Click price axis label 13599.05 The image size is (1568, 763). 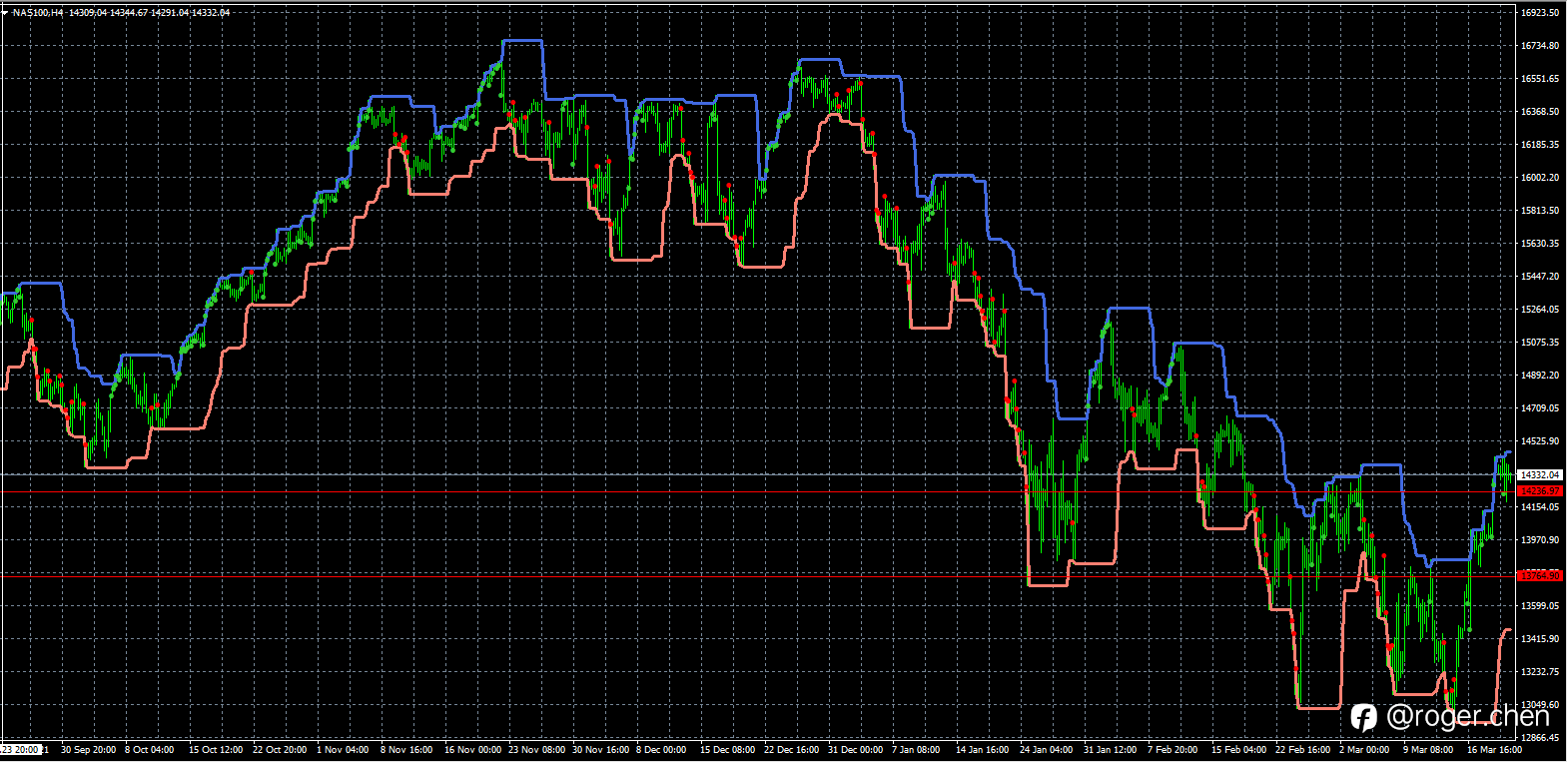1540,606
